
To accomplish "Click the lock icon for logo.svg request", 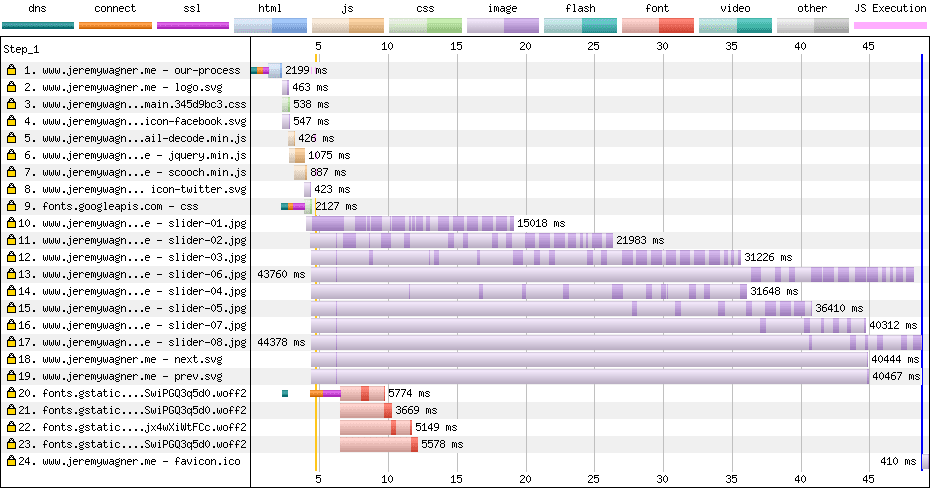I will pos(11,88).
